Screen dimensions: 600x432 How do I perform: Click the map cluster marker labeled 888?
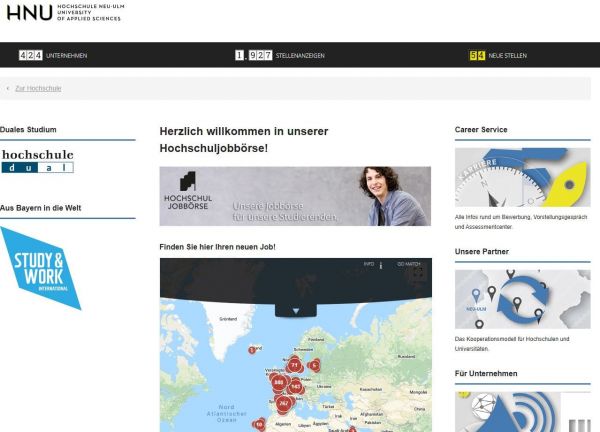[279, 382]
